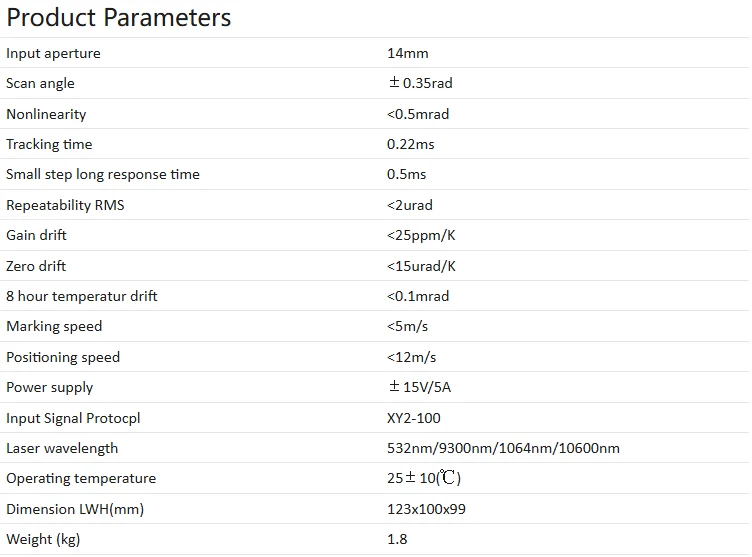Select the Laser wavelength values text

503,448
